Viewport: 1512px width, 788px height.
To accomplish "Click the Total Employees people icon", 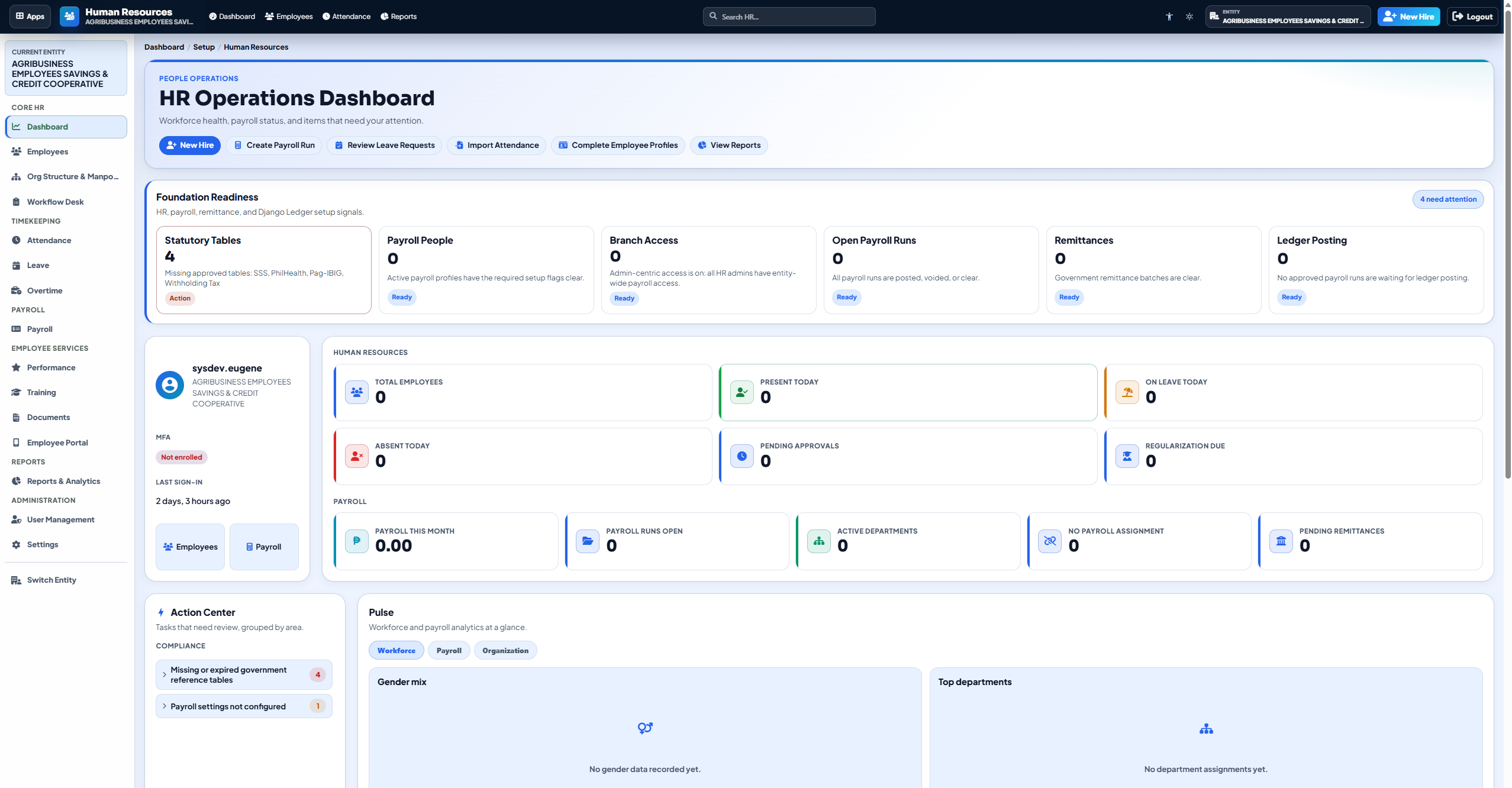I will 357,392.
